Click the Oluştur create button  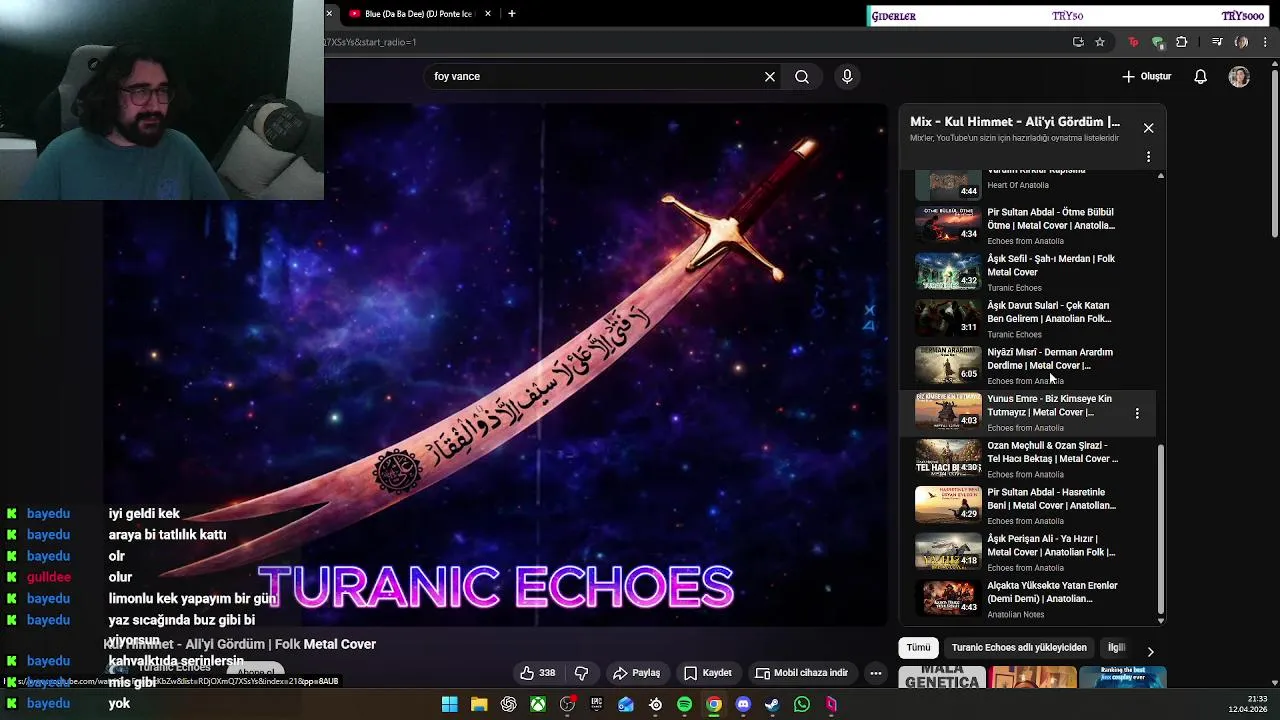pos(1146,76)
